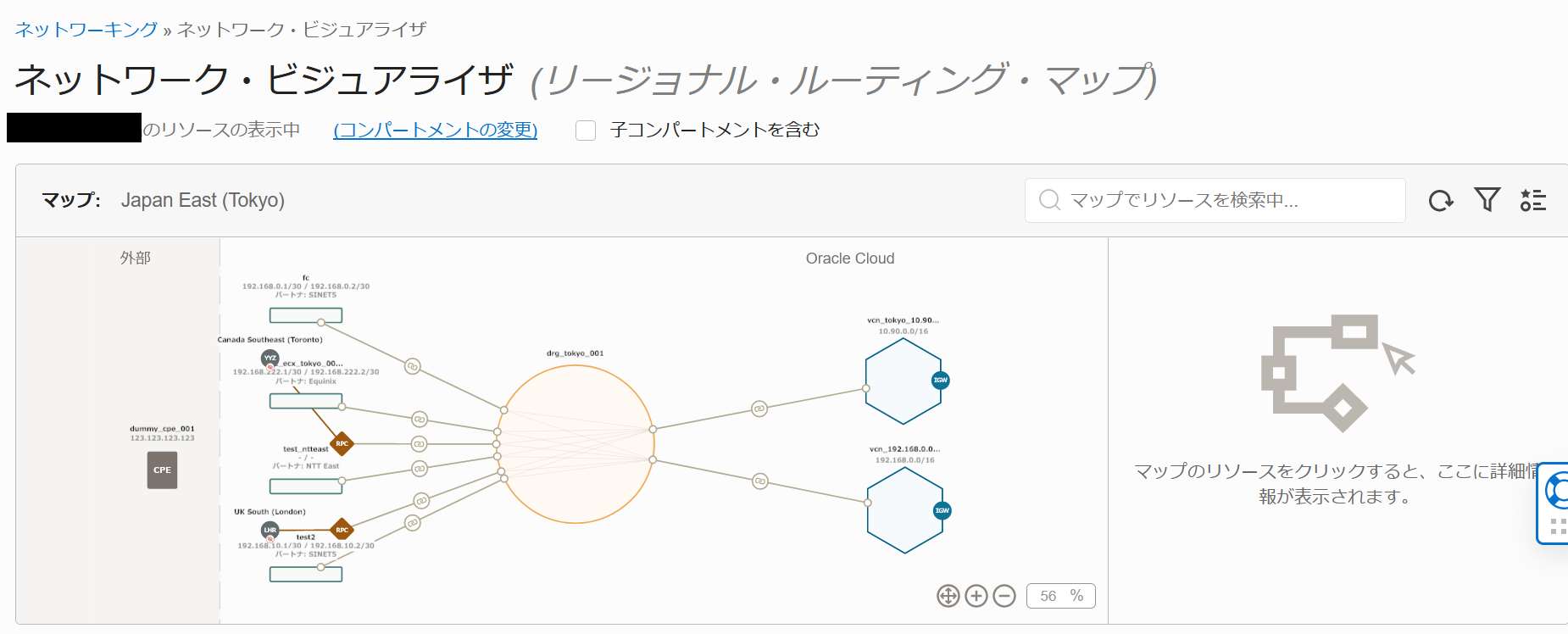Click the Japan East (Tokyo) map name
This screenshot has width=1568, height=634.
(203, 200)
